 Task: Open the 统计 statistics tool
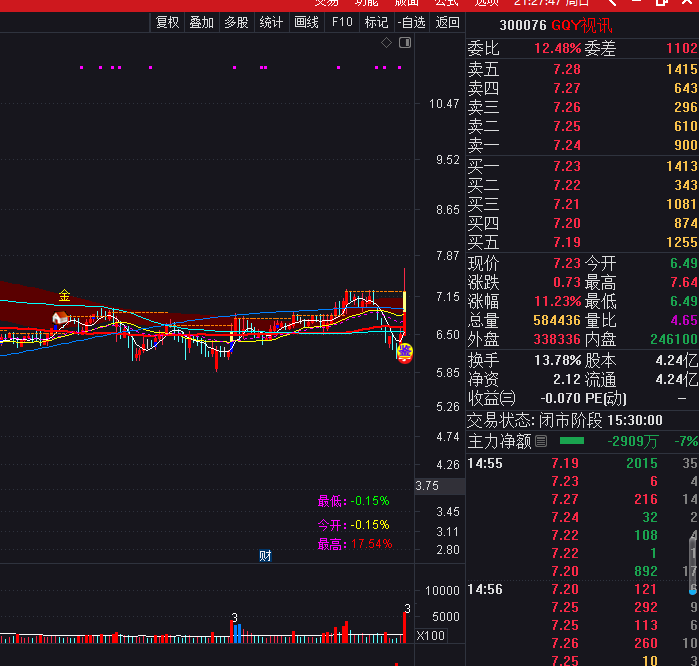click(271, 22)
